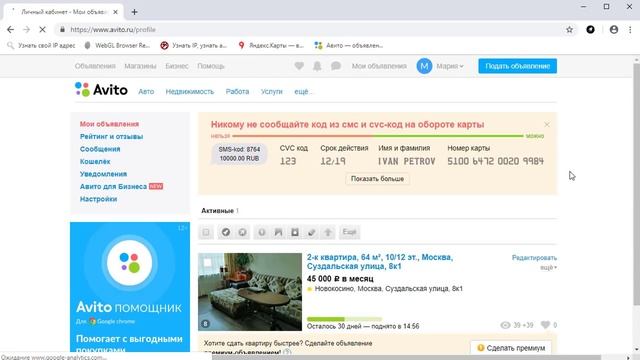Dismiss the SMS code warning banner

click(547, 124)
